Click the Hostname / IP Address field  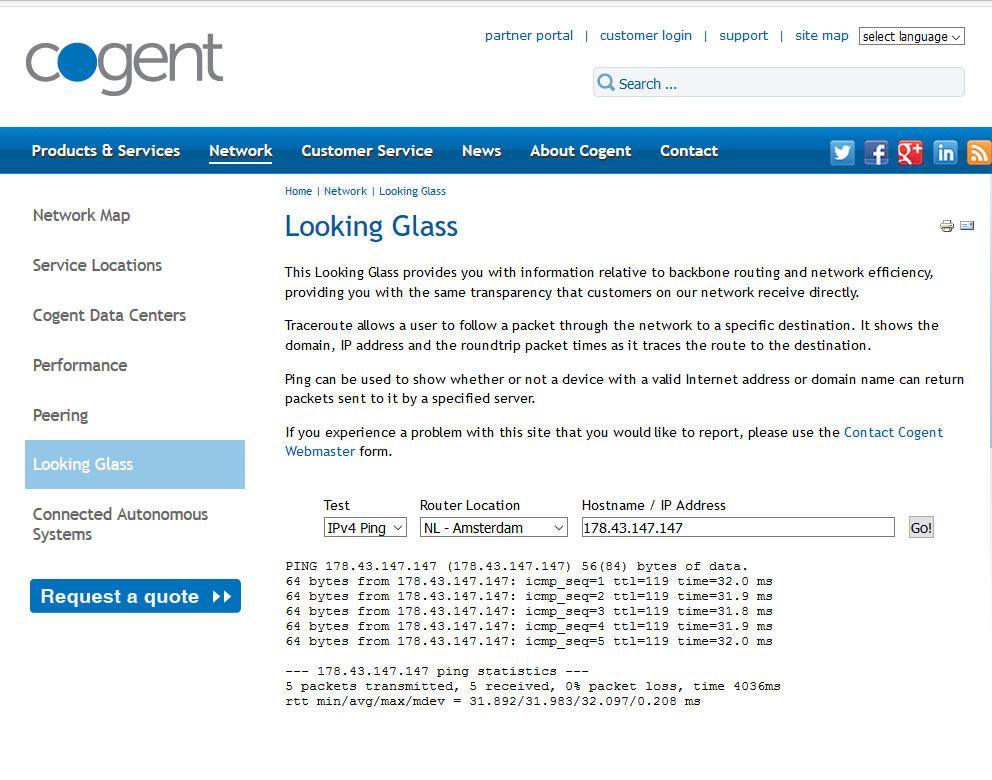click(738, 528)
